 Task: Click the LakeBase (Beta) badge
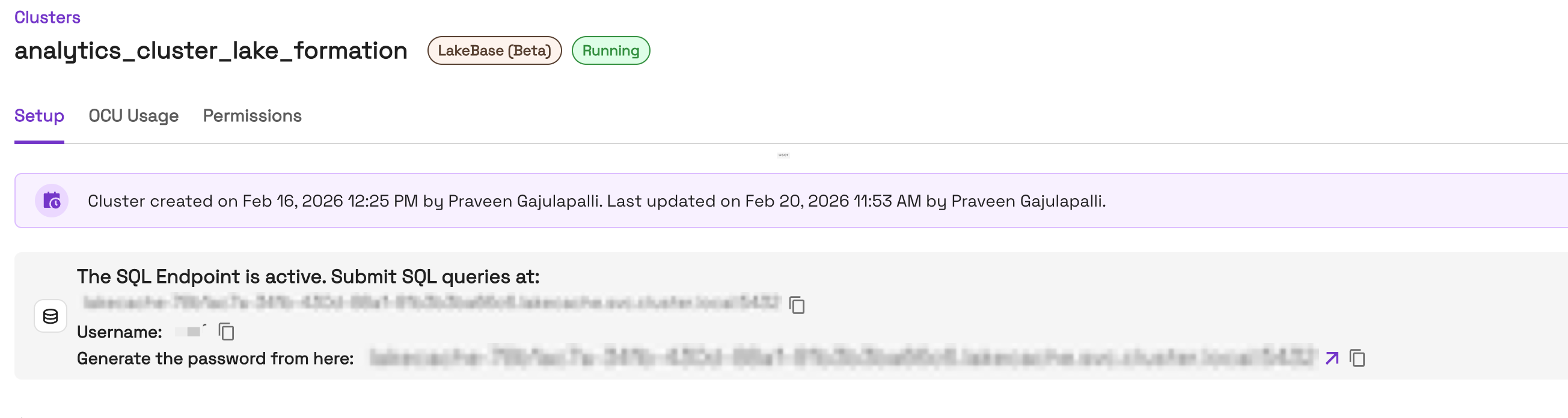pyautogui.click(x=494, y=50)
